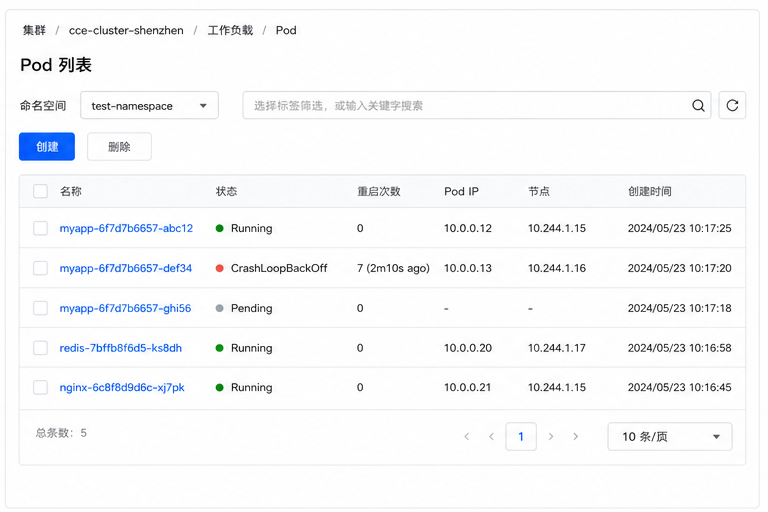Viewport: 768px width, 512px height.
Task: Open cce-cluster-shenzhen breadcrumb
Action: point(126,30)
